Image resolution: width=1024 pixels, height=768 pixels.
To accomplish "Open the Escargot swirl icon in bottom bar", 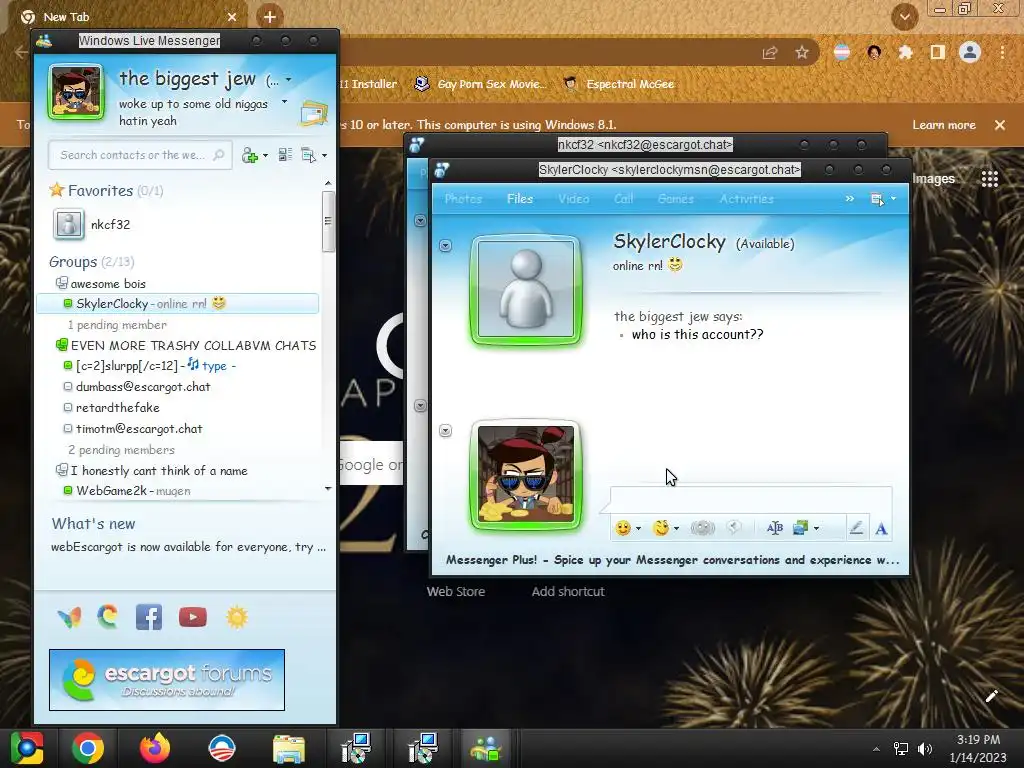I will 108,616.
